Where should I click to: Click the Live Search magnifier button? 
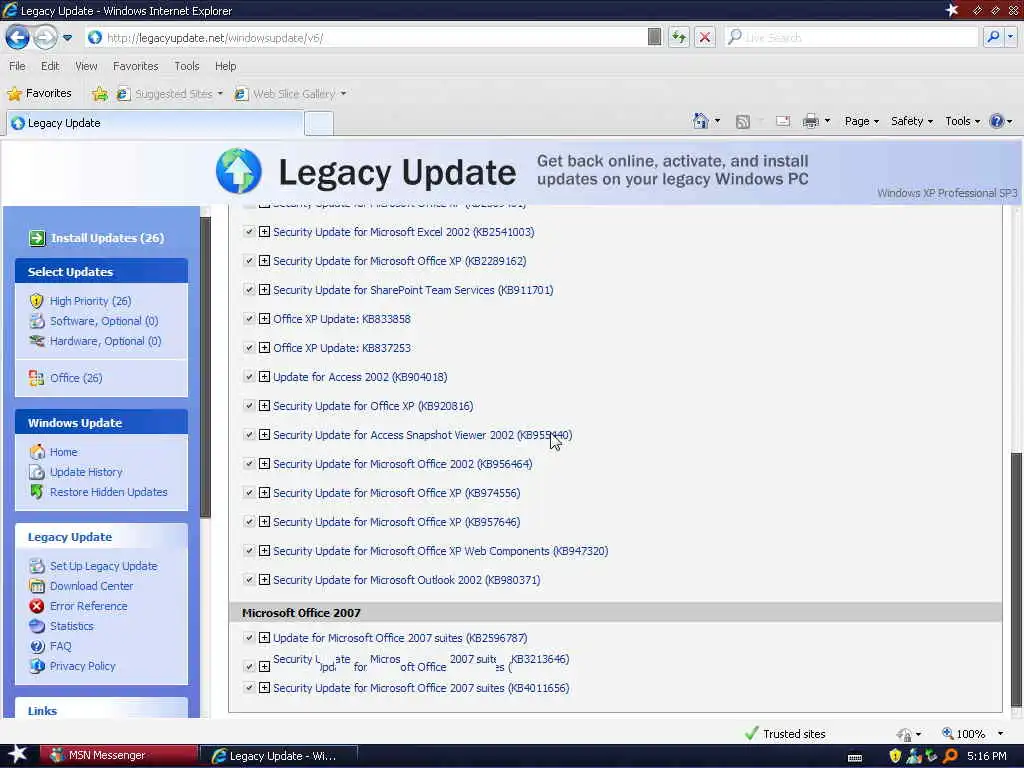coord(993,37)
